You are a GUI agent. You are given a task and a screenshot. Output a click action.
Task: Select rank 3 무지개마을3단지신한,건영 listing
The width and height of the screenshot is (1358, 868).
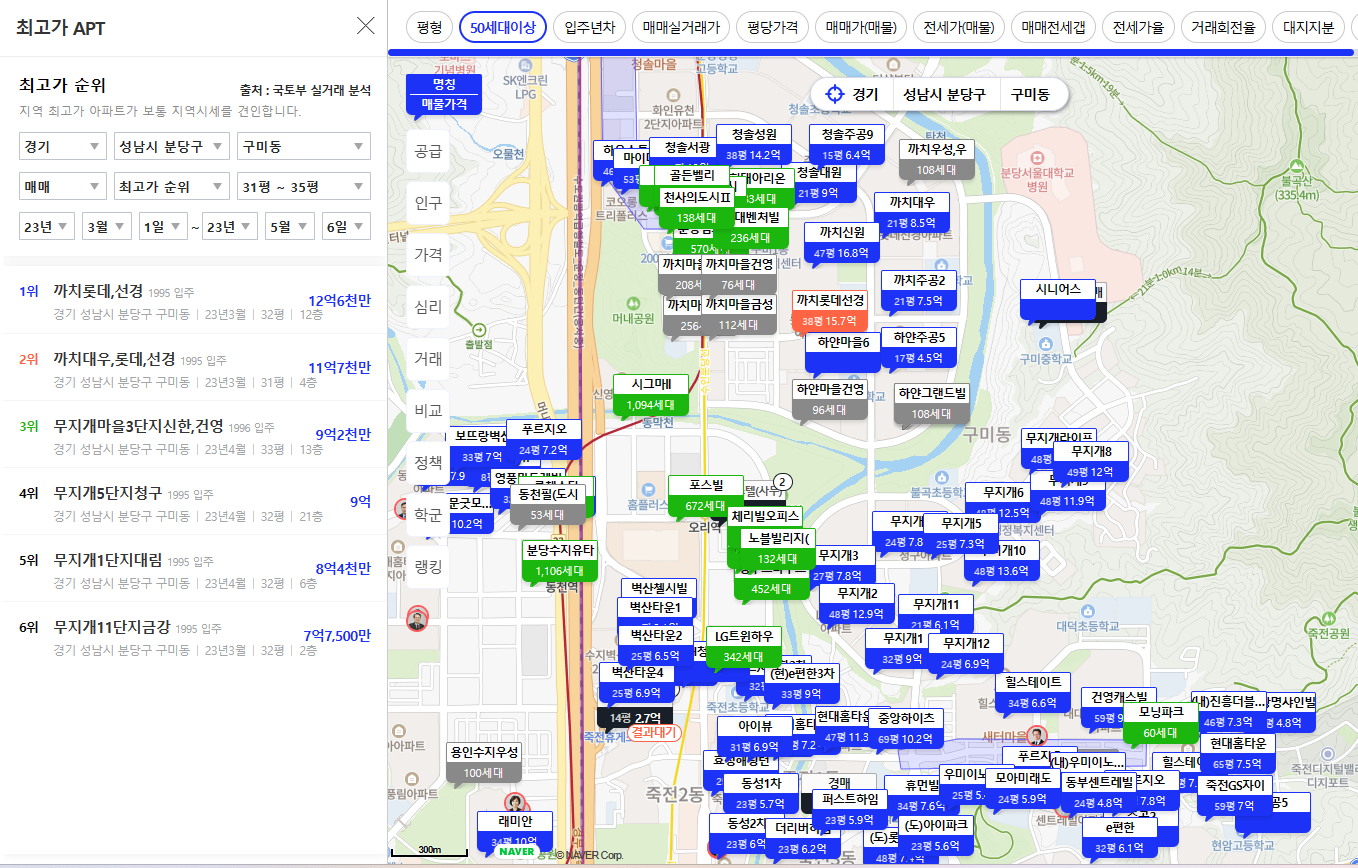(195, 434)
